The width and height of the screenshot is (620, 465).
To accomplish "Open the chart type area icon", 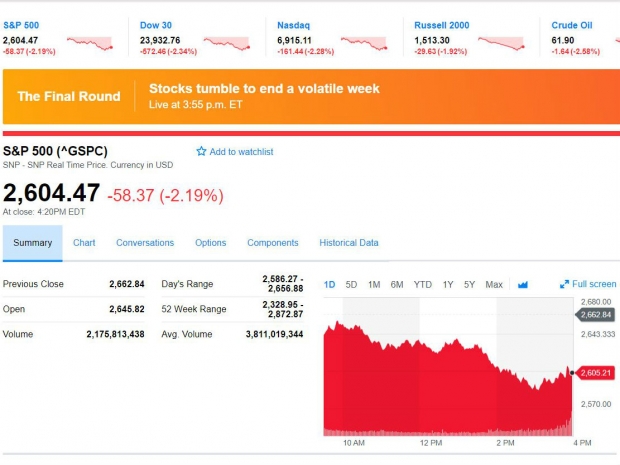I will tap(522, 285).
